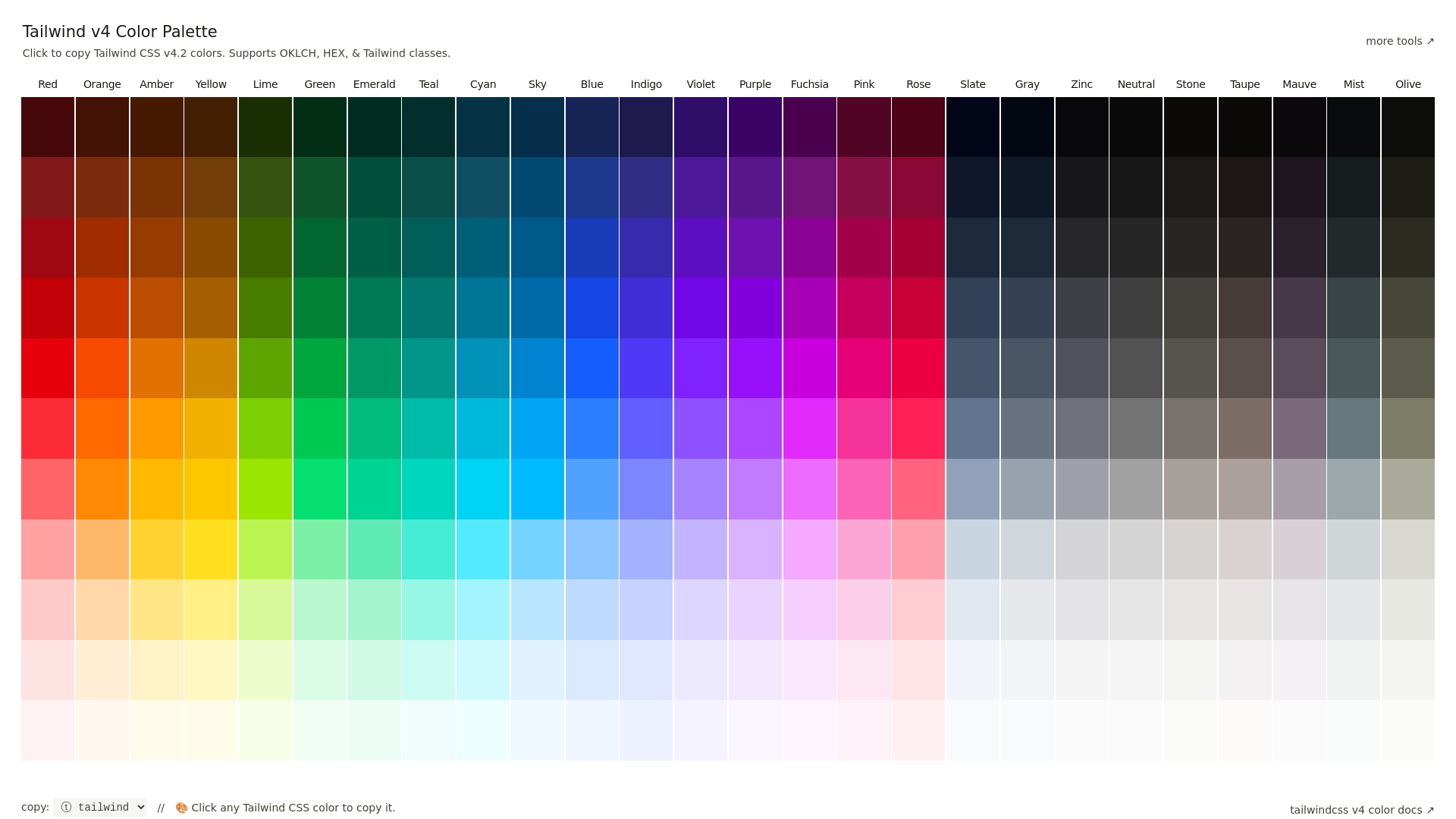Copy the darkest swatch in Olive column
1456x819 pixels.
[1408, 127]
